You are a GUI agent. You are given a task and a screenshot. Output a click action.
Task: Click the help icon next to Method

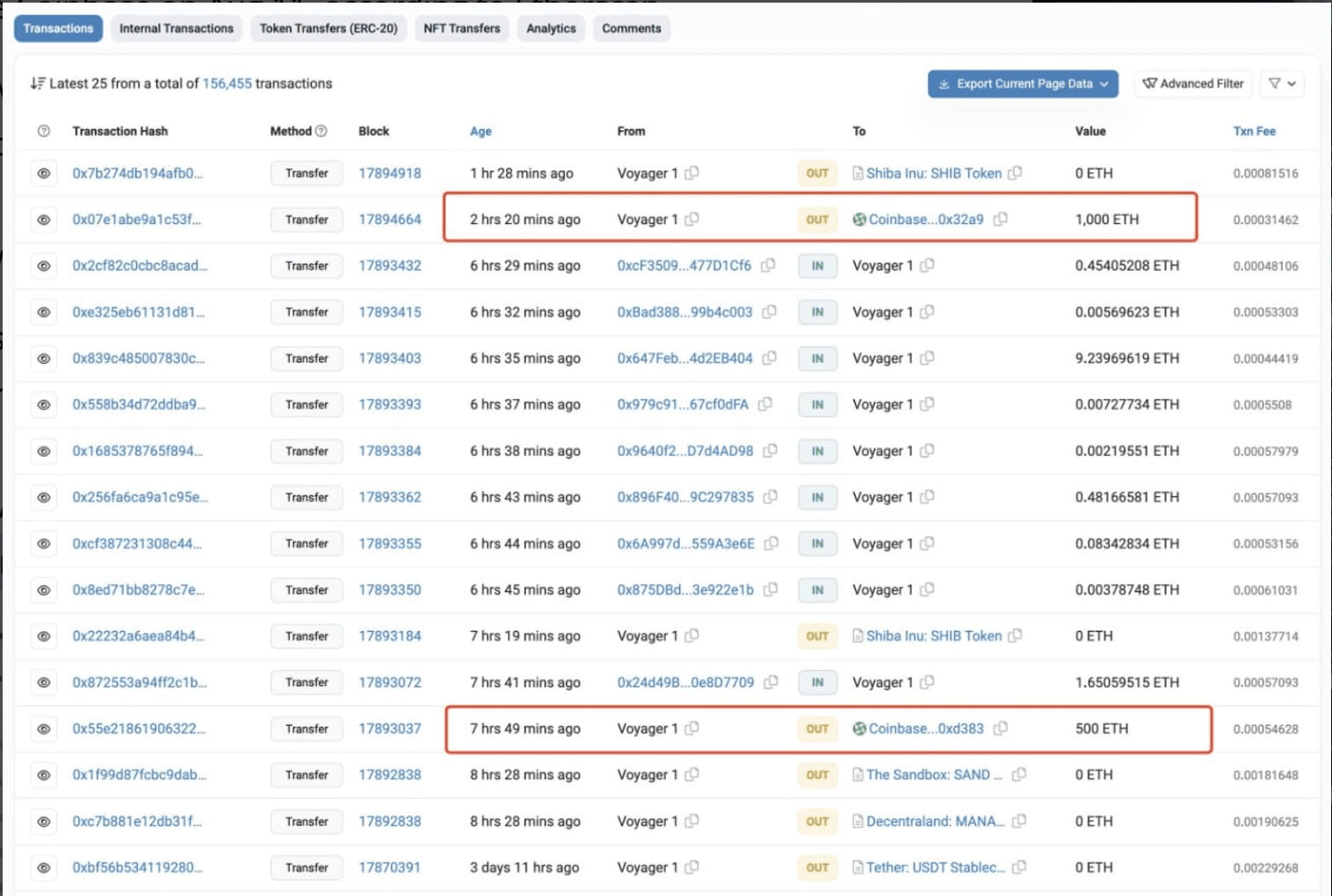[x=322, y=131]
